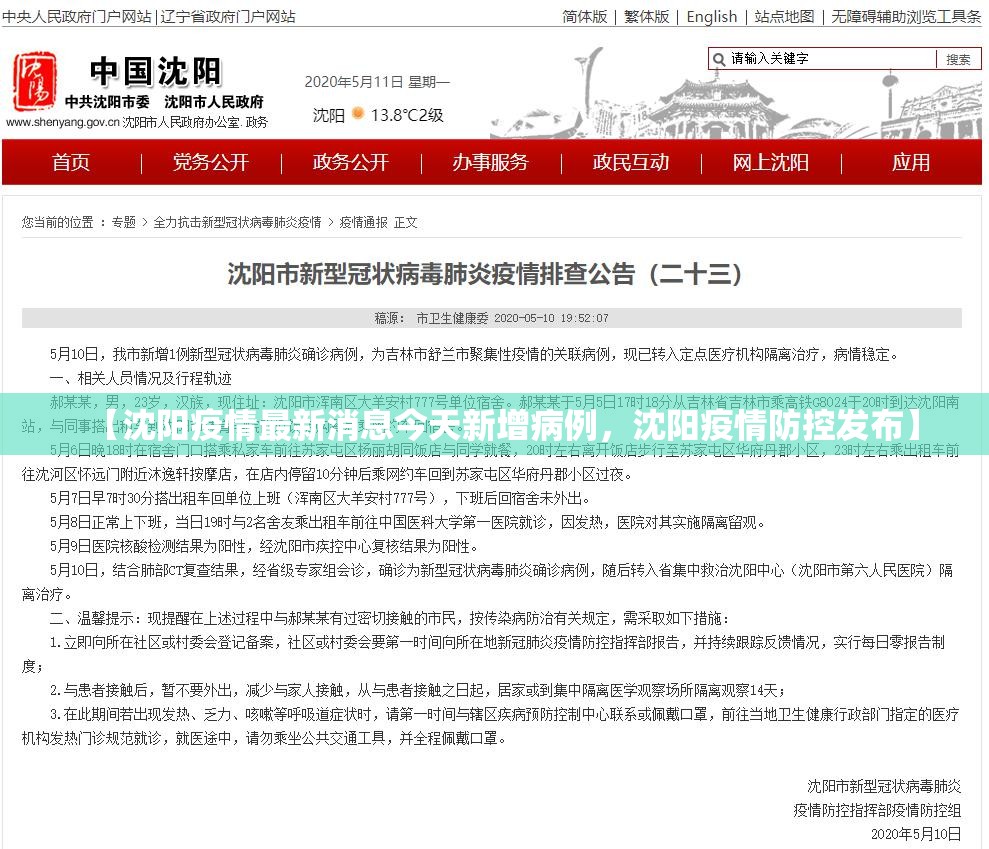Open the 网上沈阳 navigation tab
Image resolution: width=989 pixels, height=849 pixels.
770,163
